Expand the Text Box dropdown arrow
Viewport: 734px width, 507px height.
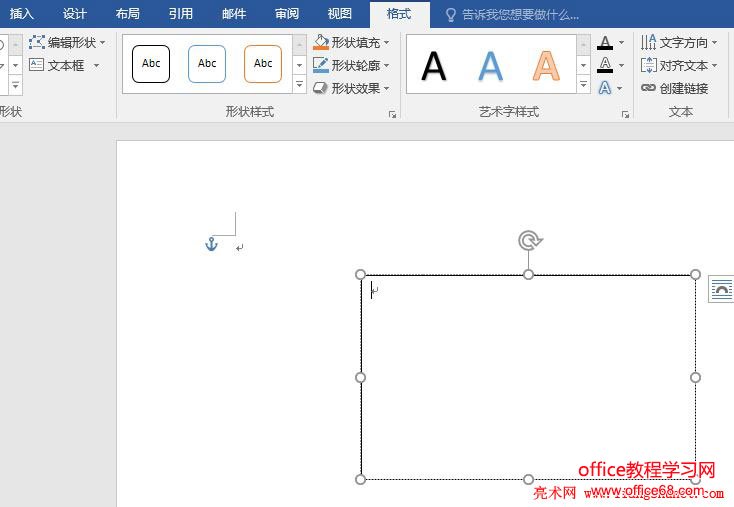pos(96,65)
